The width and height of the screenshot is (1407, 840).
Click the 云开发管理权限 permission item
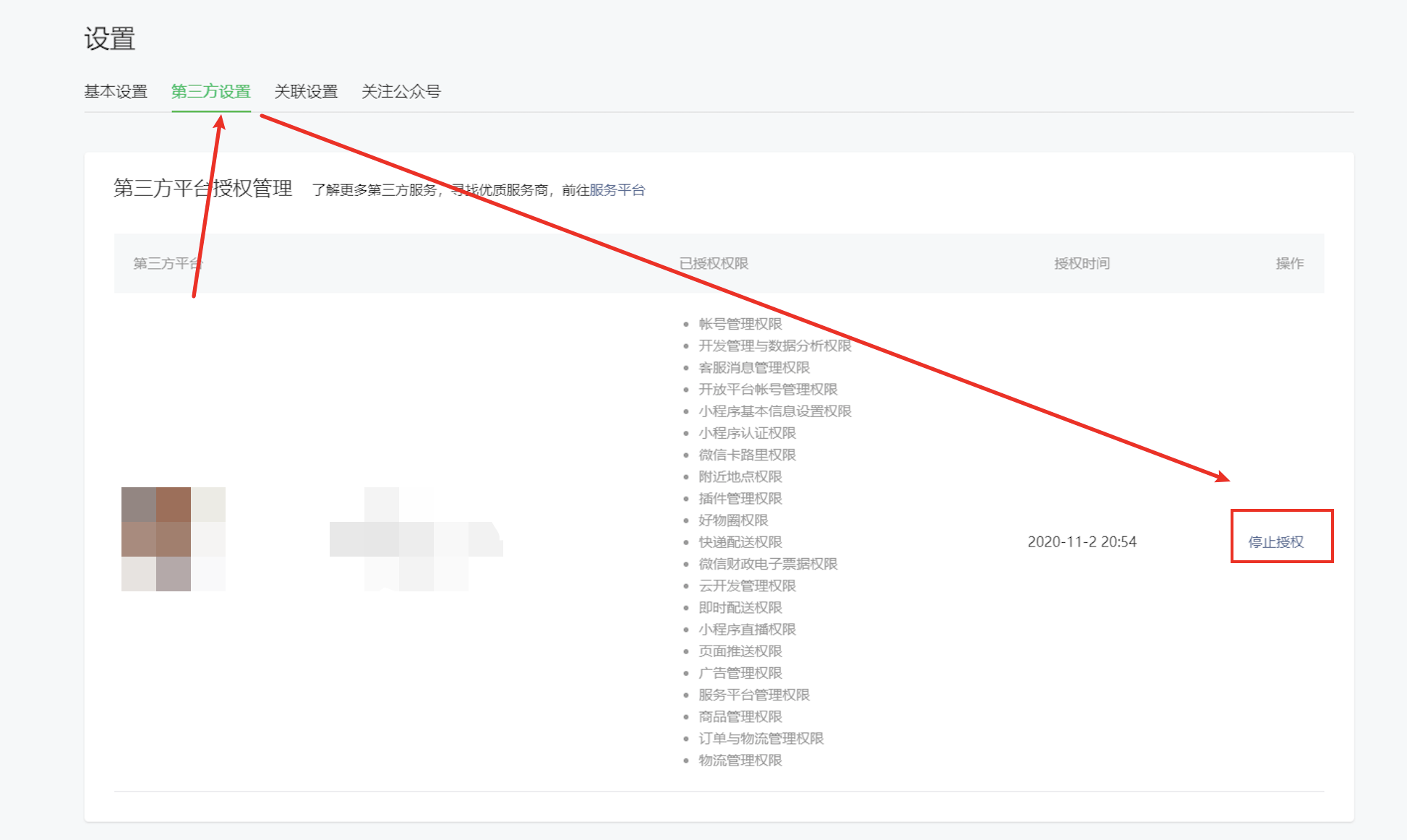point(747,586)
